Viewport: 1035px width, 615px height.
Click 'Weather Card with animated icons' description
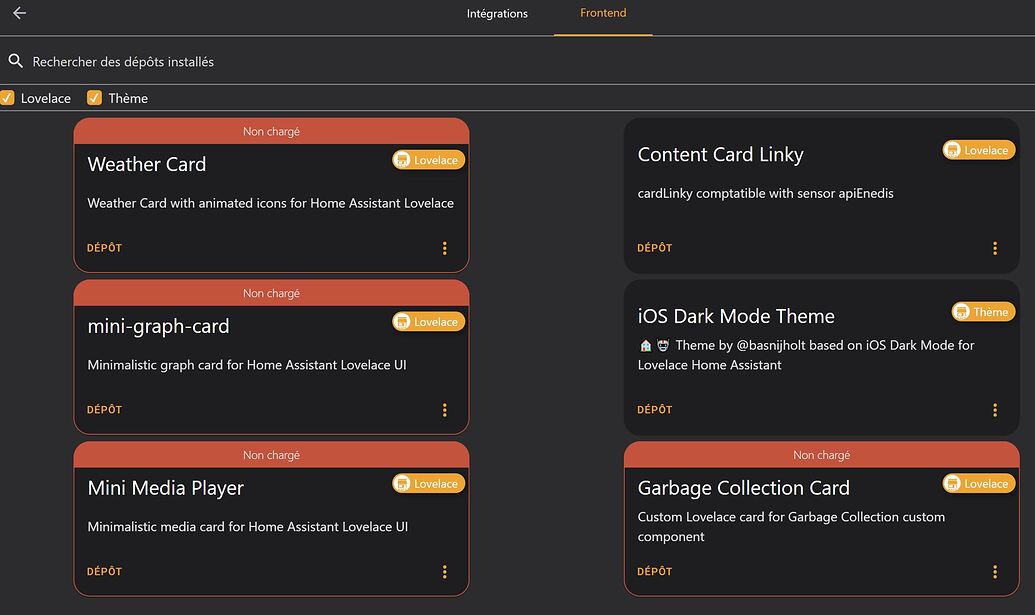[271, 203]
